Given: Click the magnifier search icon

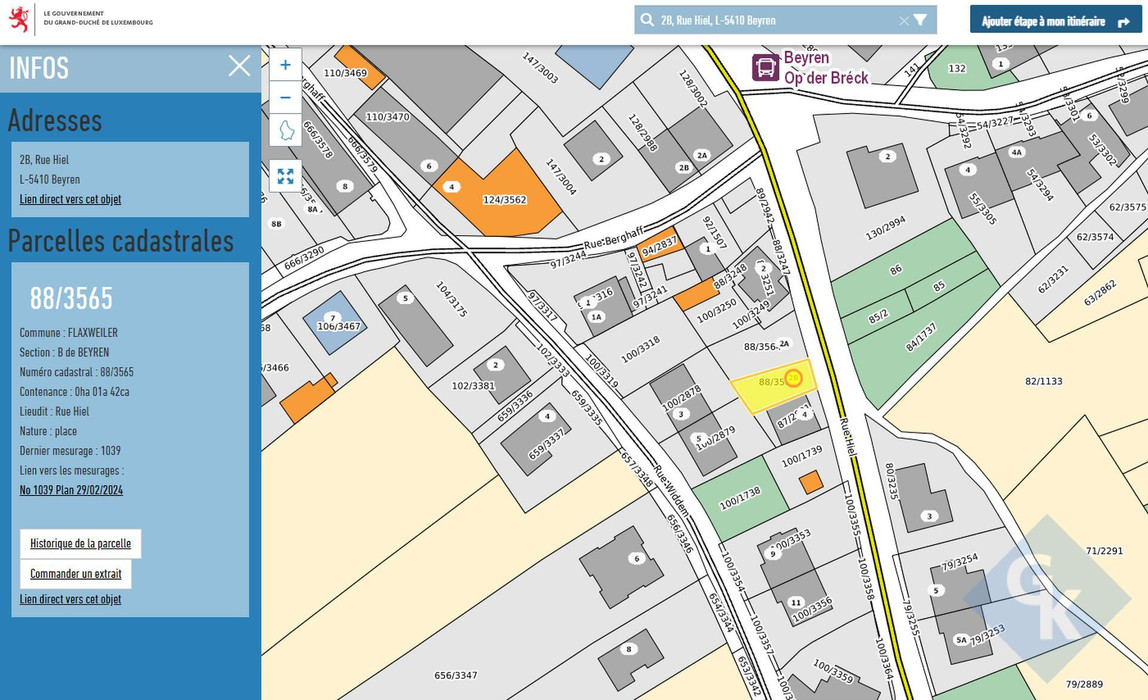Looking at the screenshot, I should point(647,20).
